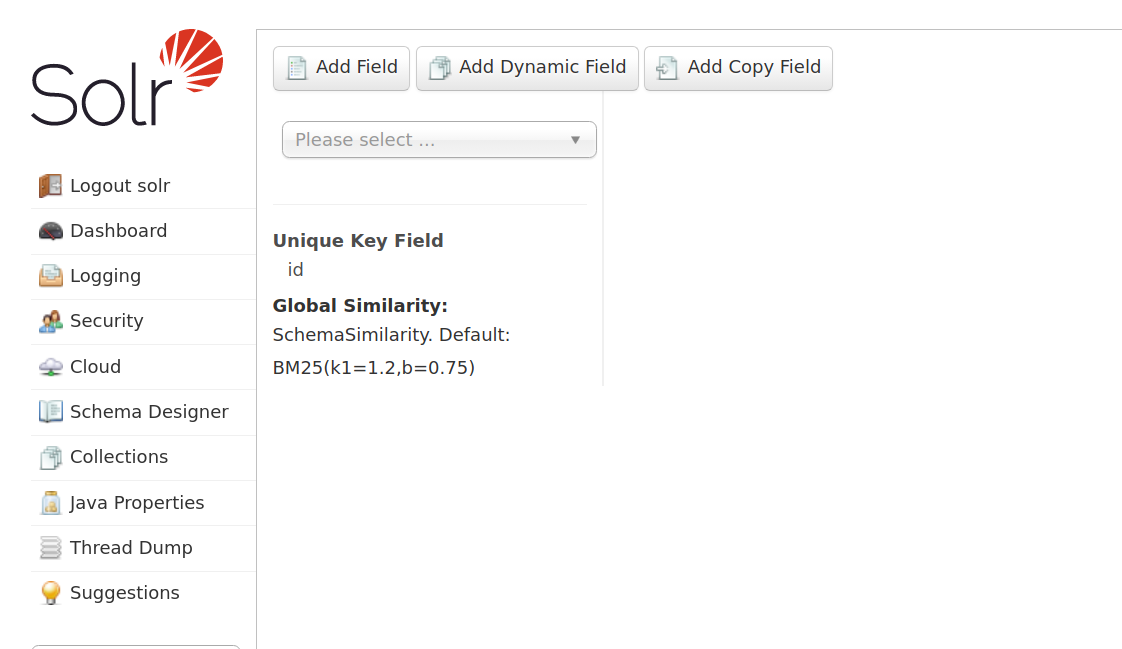Click the Logout solr door icon
This screenshot has height=649, width=1122.
[x=51, y=186]
